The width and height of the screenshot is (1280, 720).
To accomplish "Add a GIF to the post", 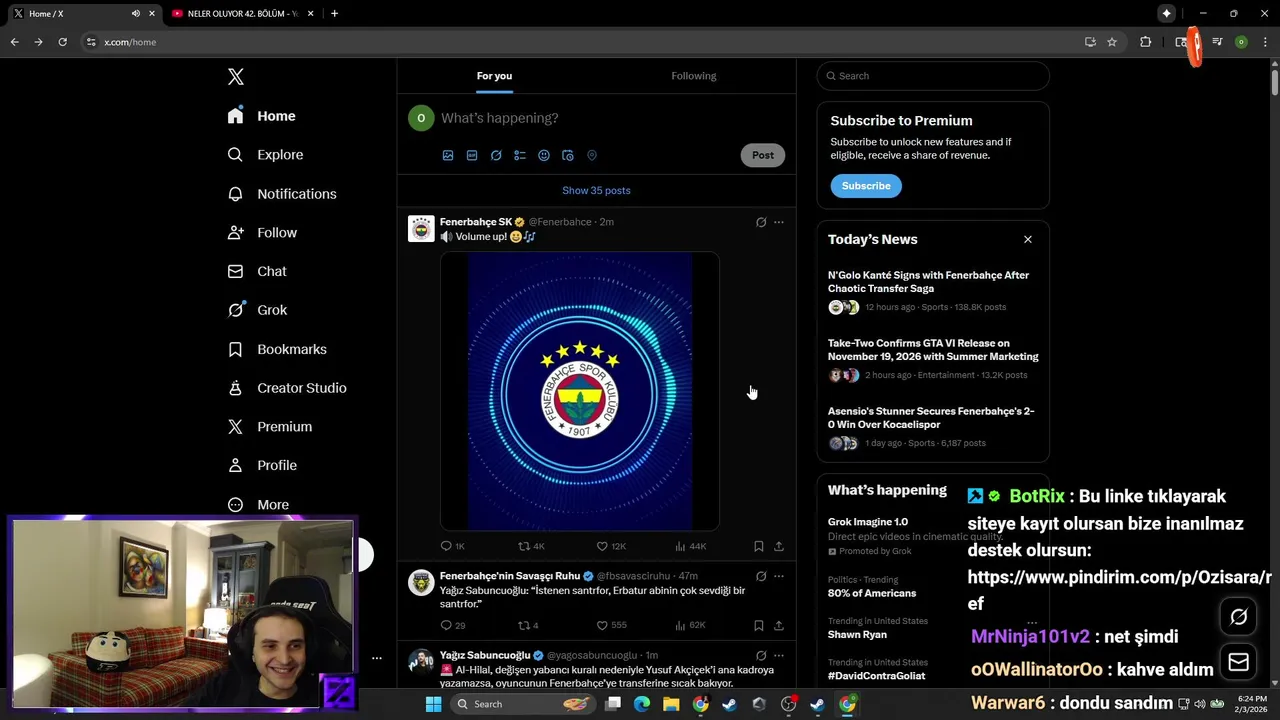I will (x=472, y=155).
